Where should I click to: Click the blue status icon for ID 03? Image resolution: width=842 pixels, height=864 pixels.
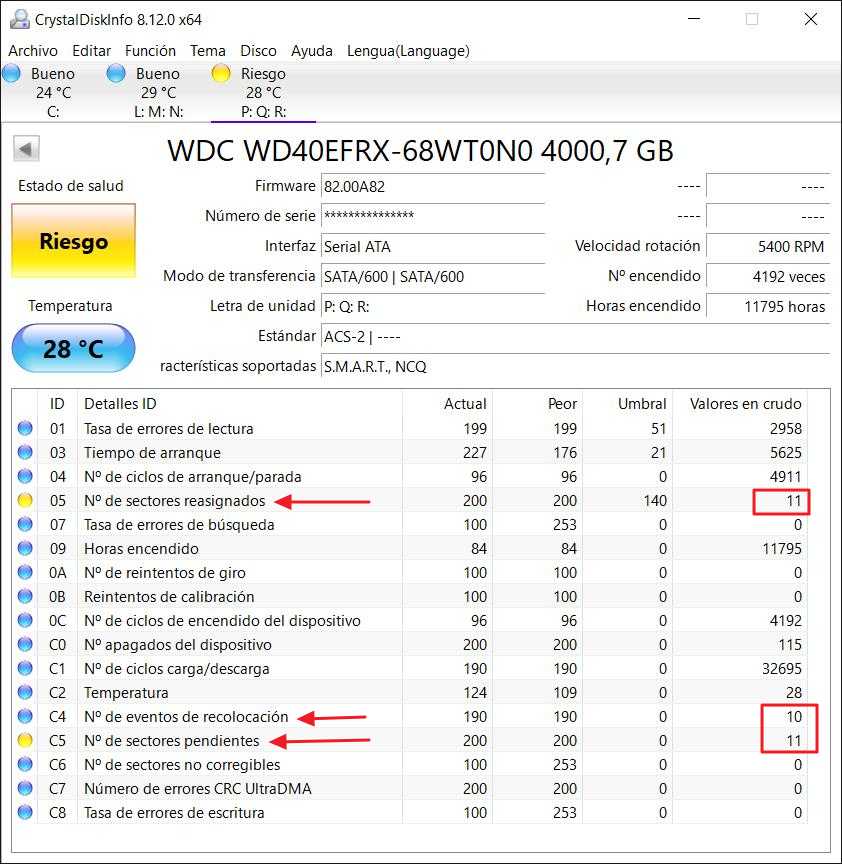tap(25, 452)
